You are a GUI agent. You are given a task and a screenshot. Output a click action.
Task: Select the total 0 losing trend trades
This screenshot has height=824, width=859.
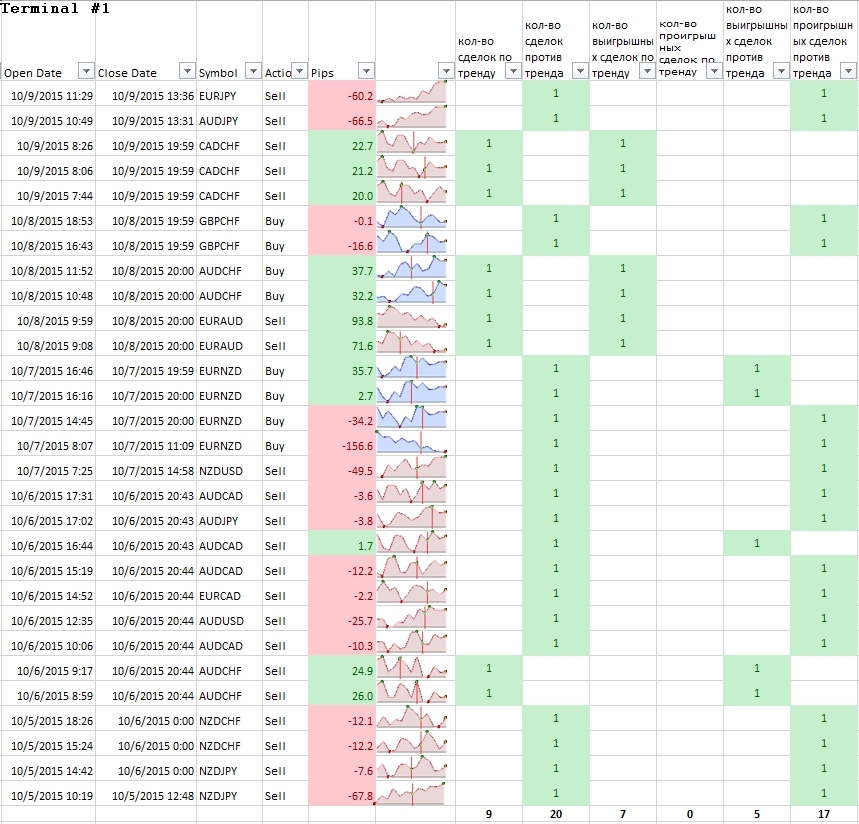pos(690,814)
